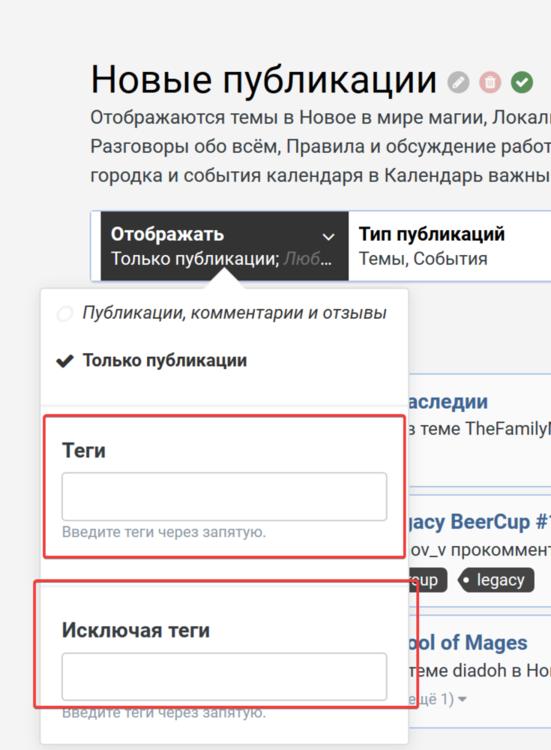Viewport: 551px width, 750px height.
Task: Open the Отображать dropdown filter
Action: pos(224,246)
